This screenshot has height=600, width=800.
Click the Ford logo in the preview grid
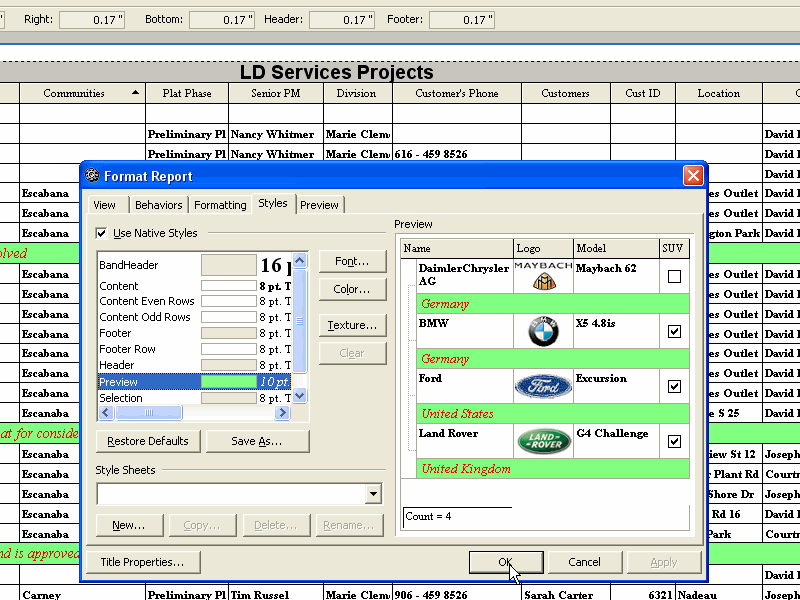pos(543,386)
